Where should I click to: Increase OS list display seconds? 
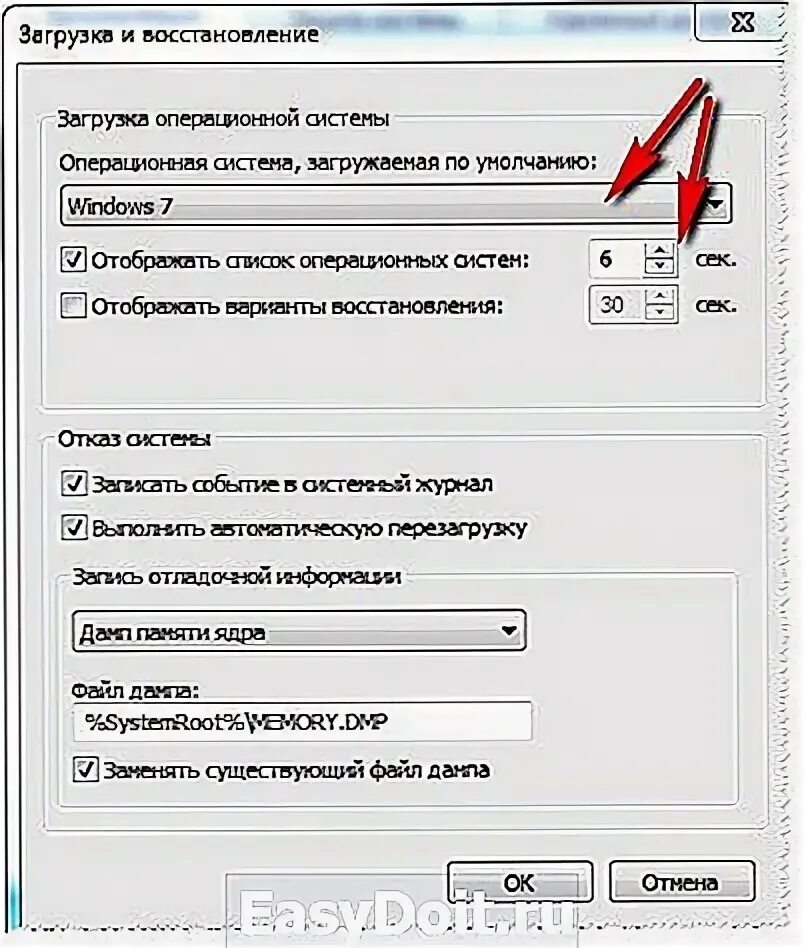point(659,250)
